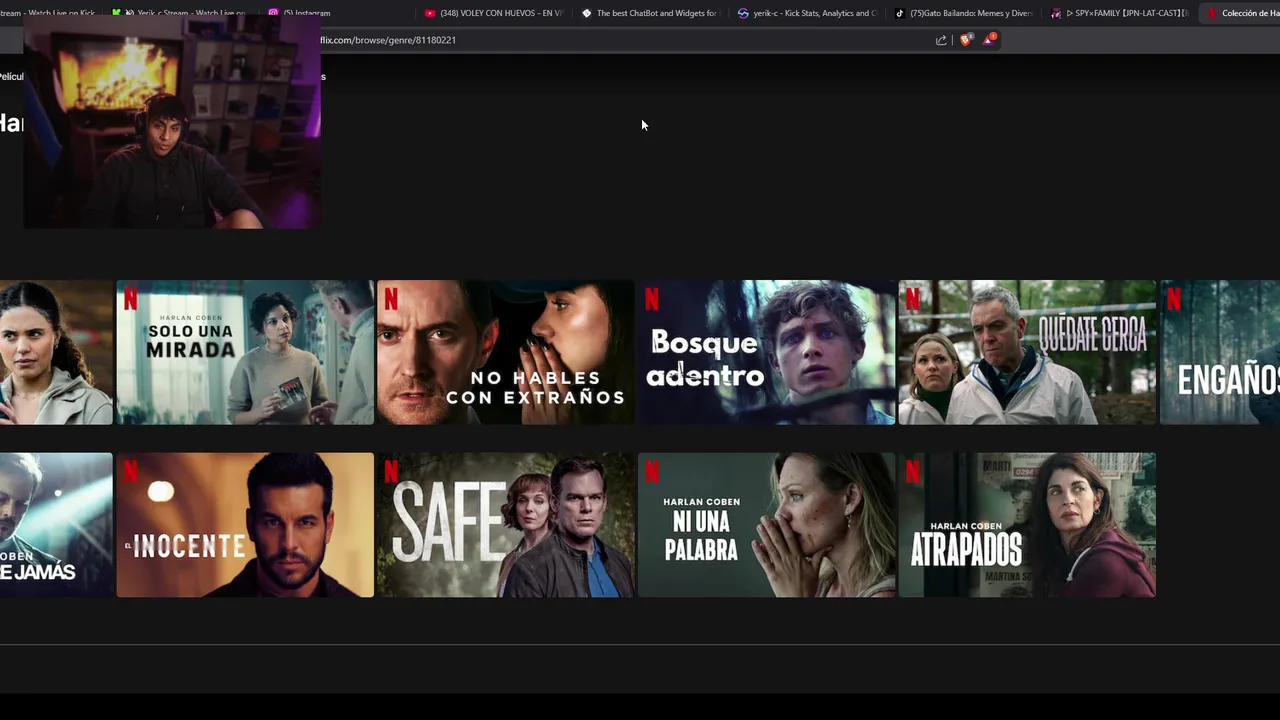Select the Colección de Harlan Coben Netflix tab

(1241, 13)
